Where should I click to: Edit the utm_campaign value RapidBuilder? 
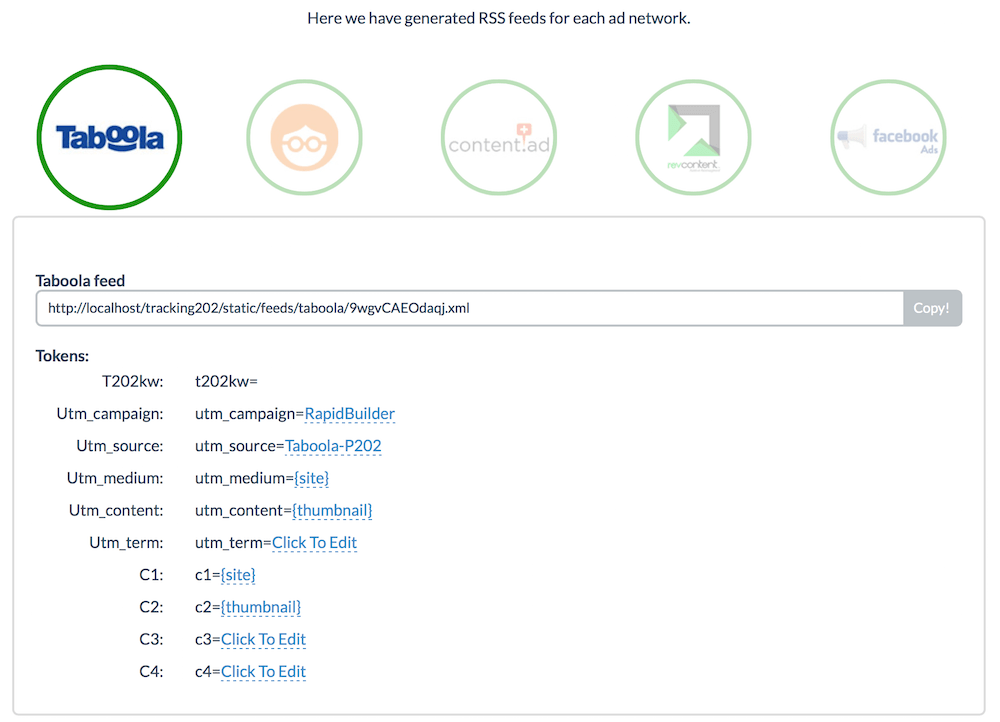349,414
